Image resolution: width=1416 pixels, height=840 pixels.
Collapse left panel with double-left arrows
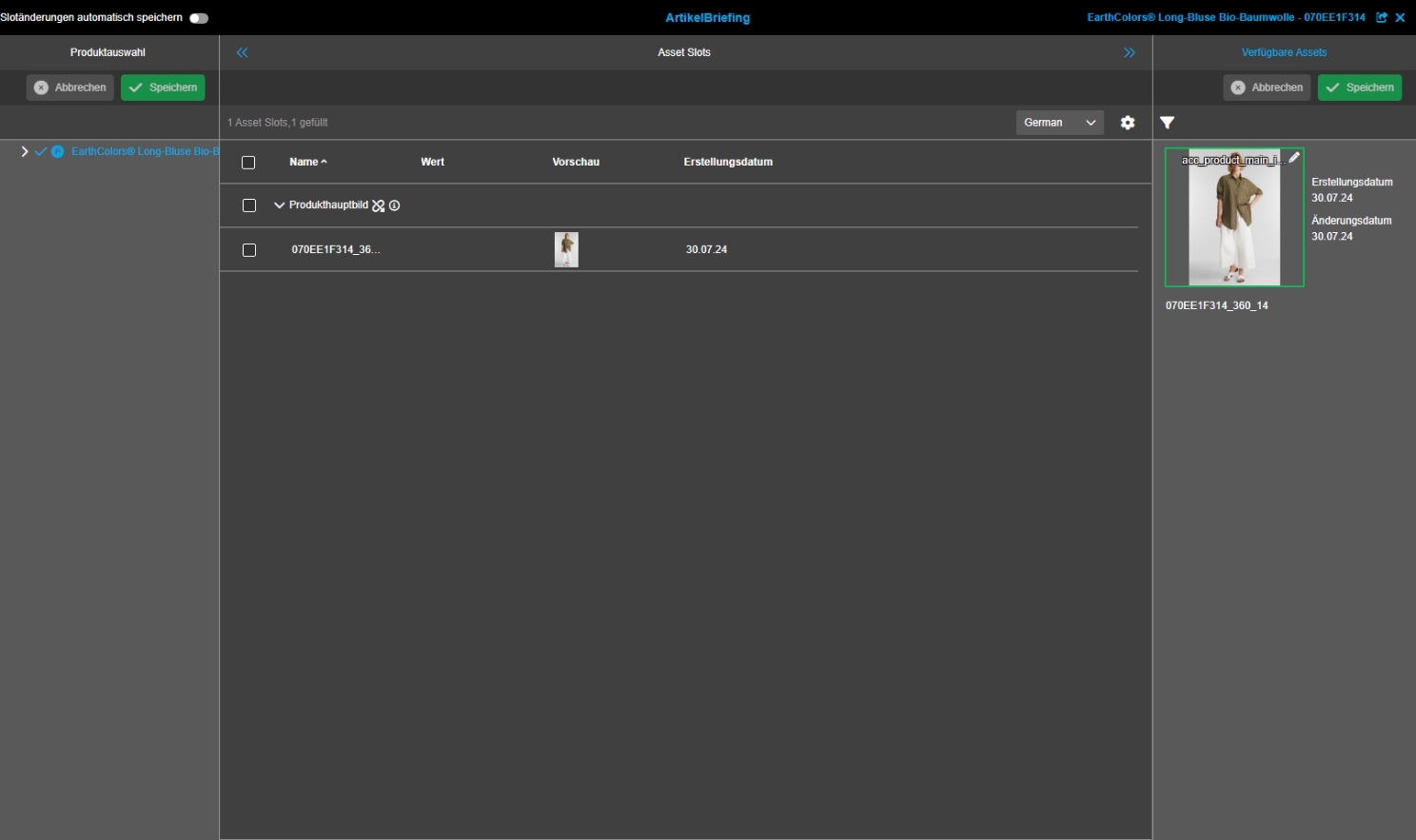(243, 52)
